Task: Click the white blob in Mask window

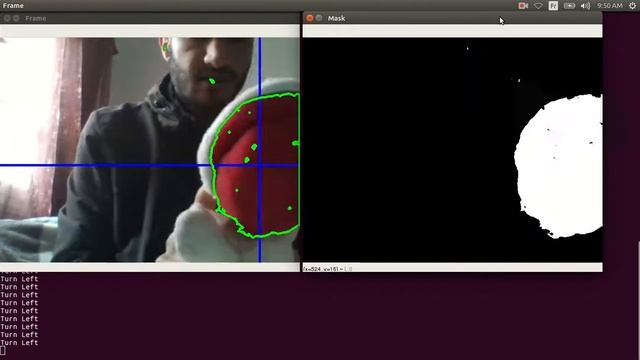Action: 559,167
